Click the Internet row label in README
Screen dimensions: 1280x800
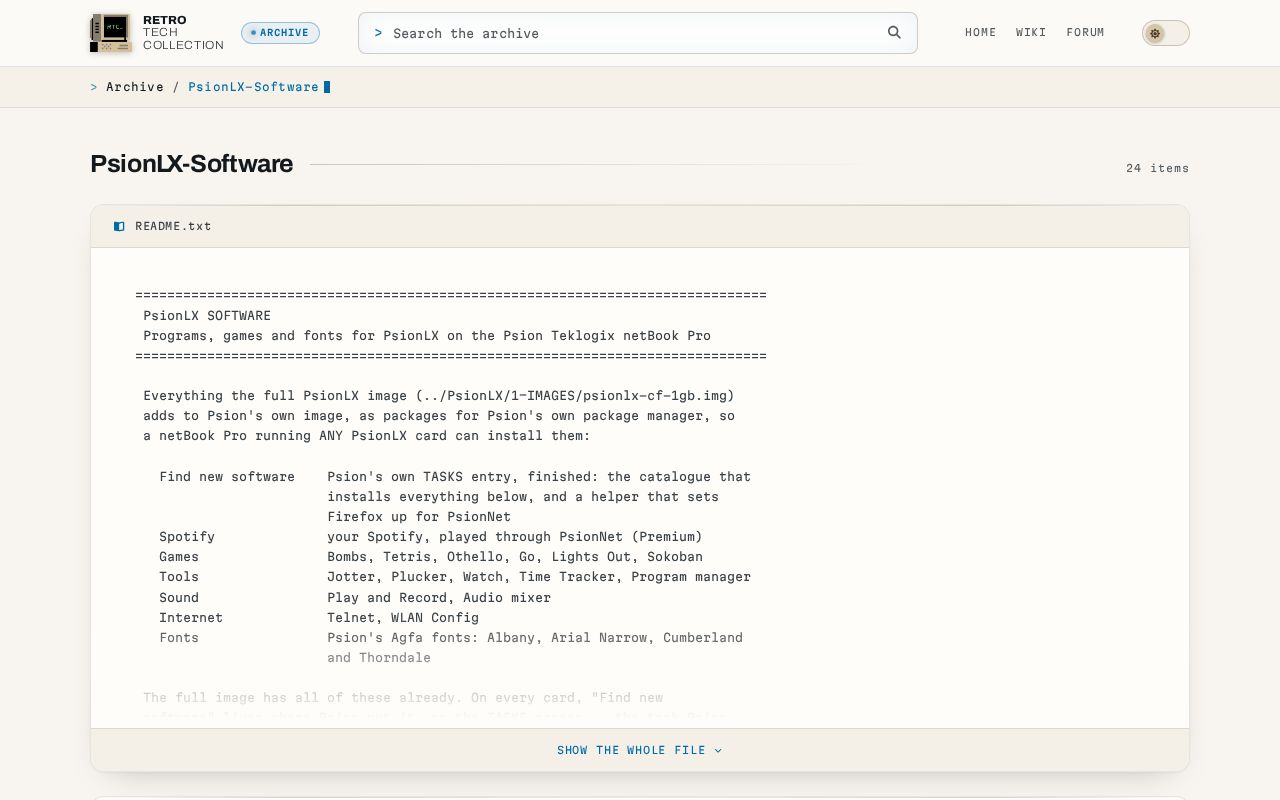[x=191, y=618]
